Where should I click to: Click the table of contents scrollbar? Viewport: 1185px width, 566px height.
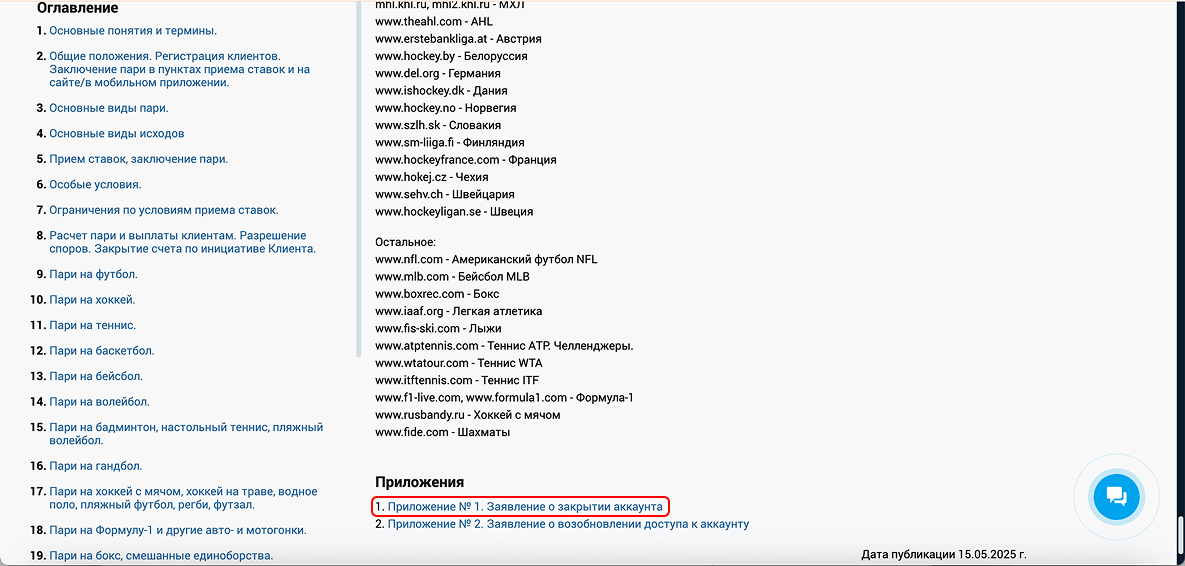359,178
